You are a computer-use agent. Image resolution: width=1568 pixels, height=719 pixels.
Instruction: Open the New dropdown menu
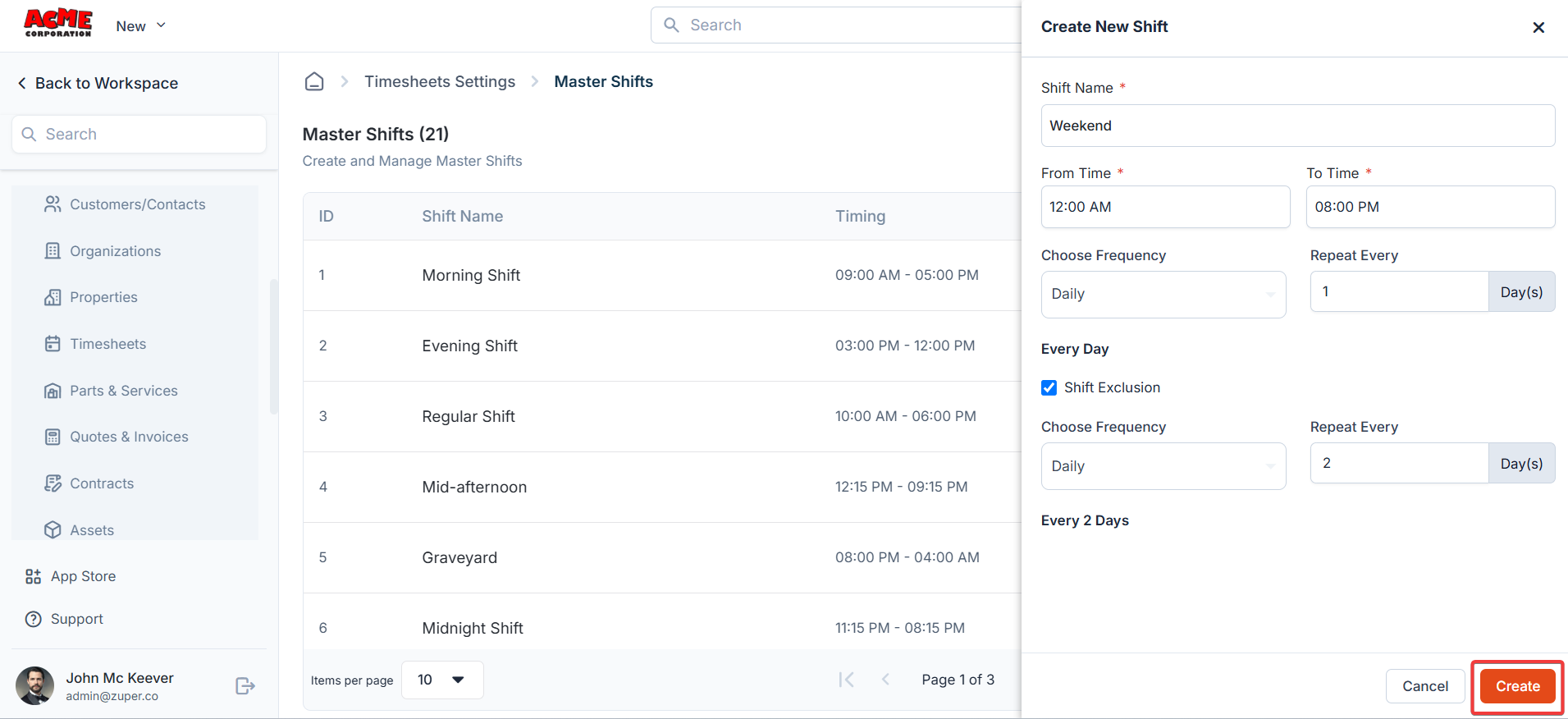(140, 26)
